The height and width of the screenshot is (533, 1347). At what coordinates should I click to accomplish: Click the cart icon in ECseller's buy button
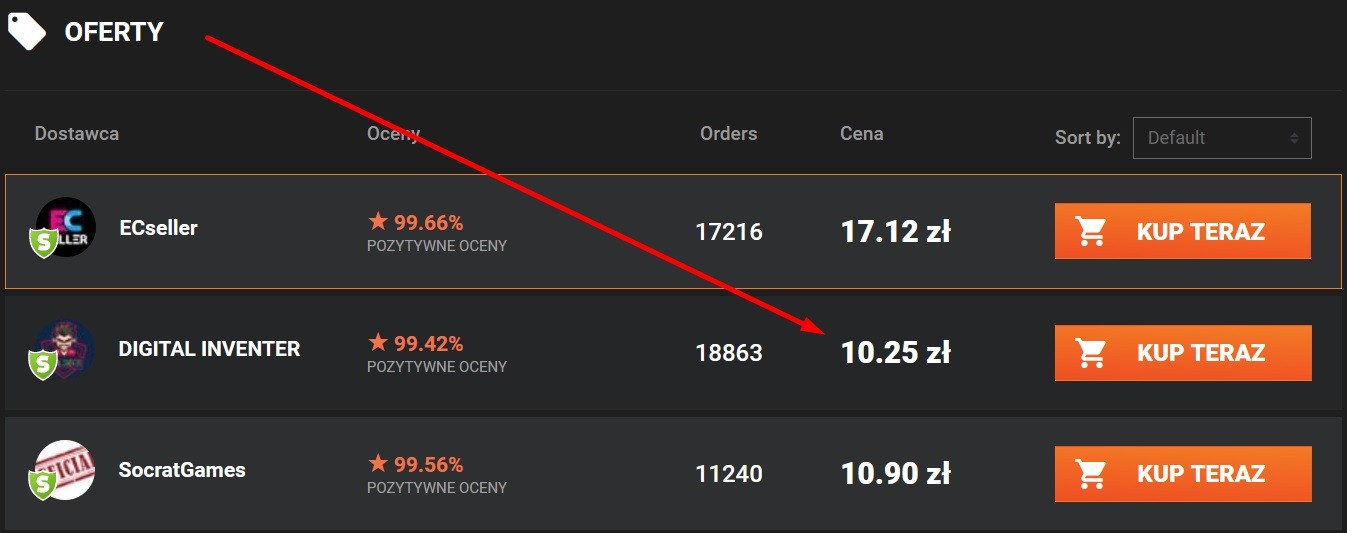(1091, 232)
